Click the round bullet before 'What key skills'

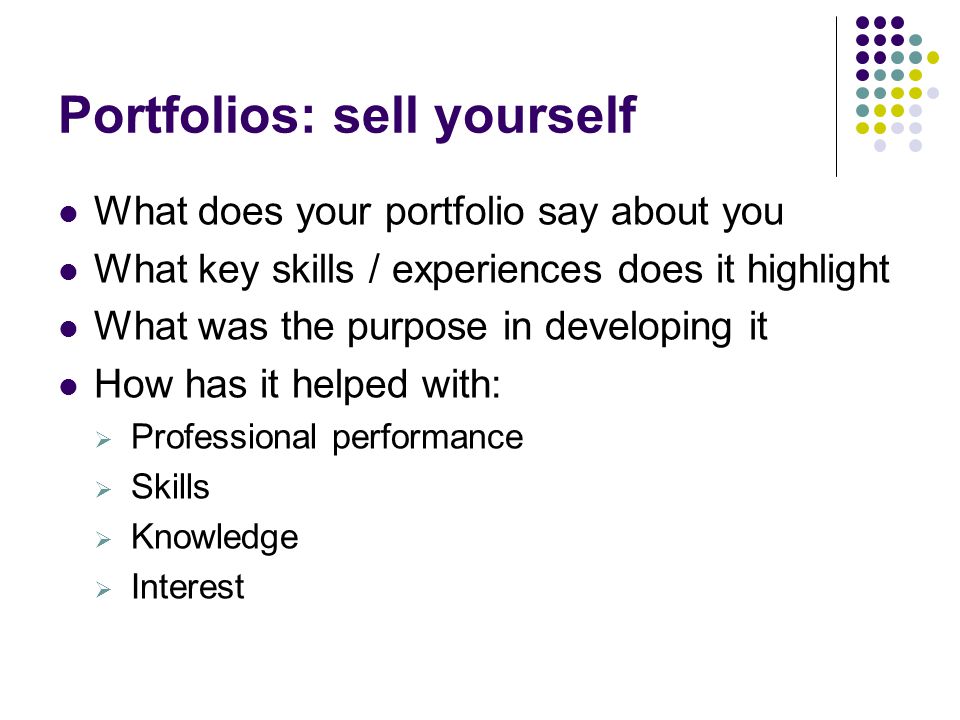(69, 271)
